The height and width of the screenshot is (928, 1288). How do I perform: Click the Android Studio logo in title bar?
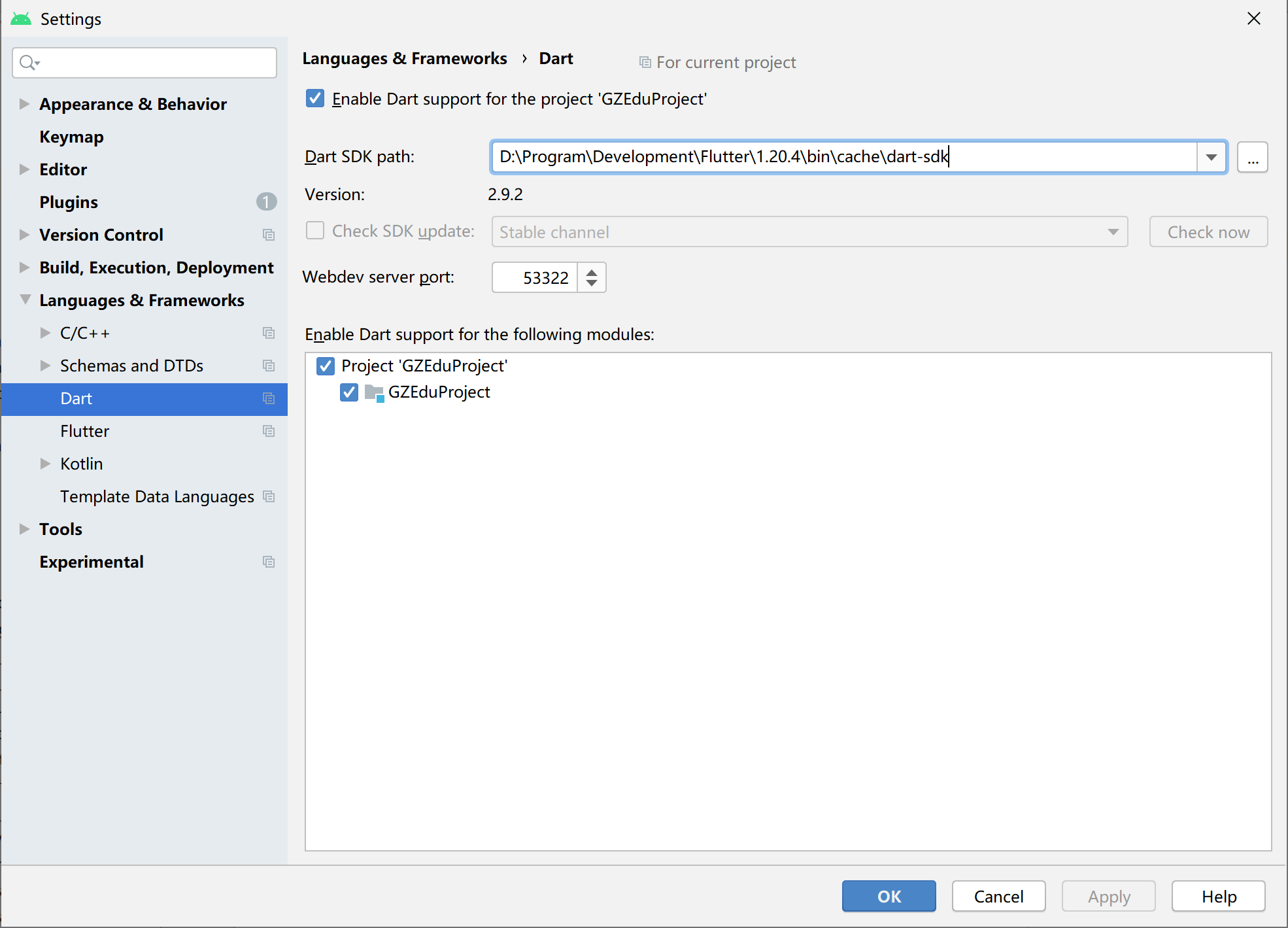point(21,19)
